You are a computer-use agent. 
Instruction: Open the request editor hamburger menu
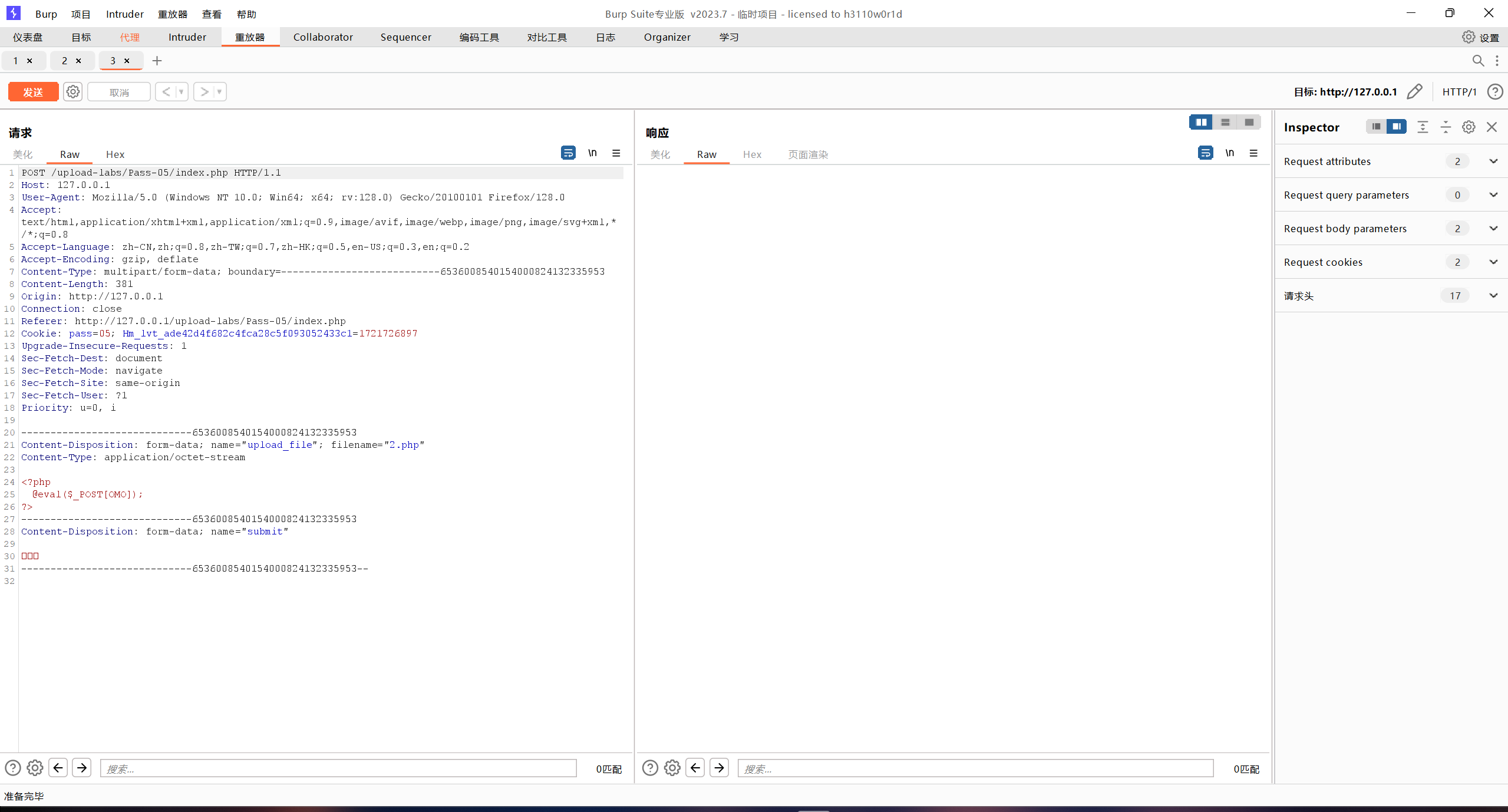click(x=616, y=153)
